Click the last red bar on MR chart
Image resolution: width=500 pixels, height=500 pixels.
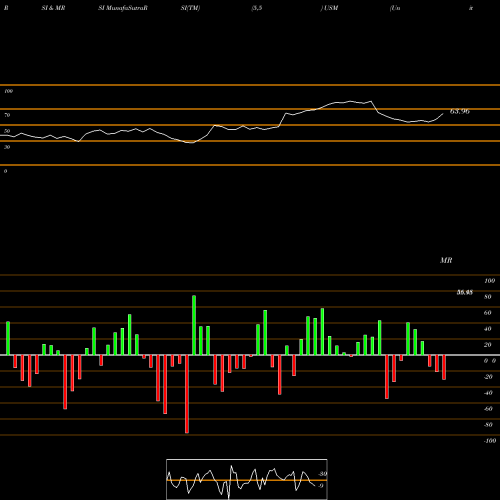click(x=444, y=367)
